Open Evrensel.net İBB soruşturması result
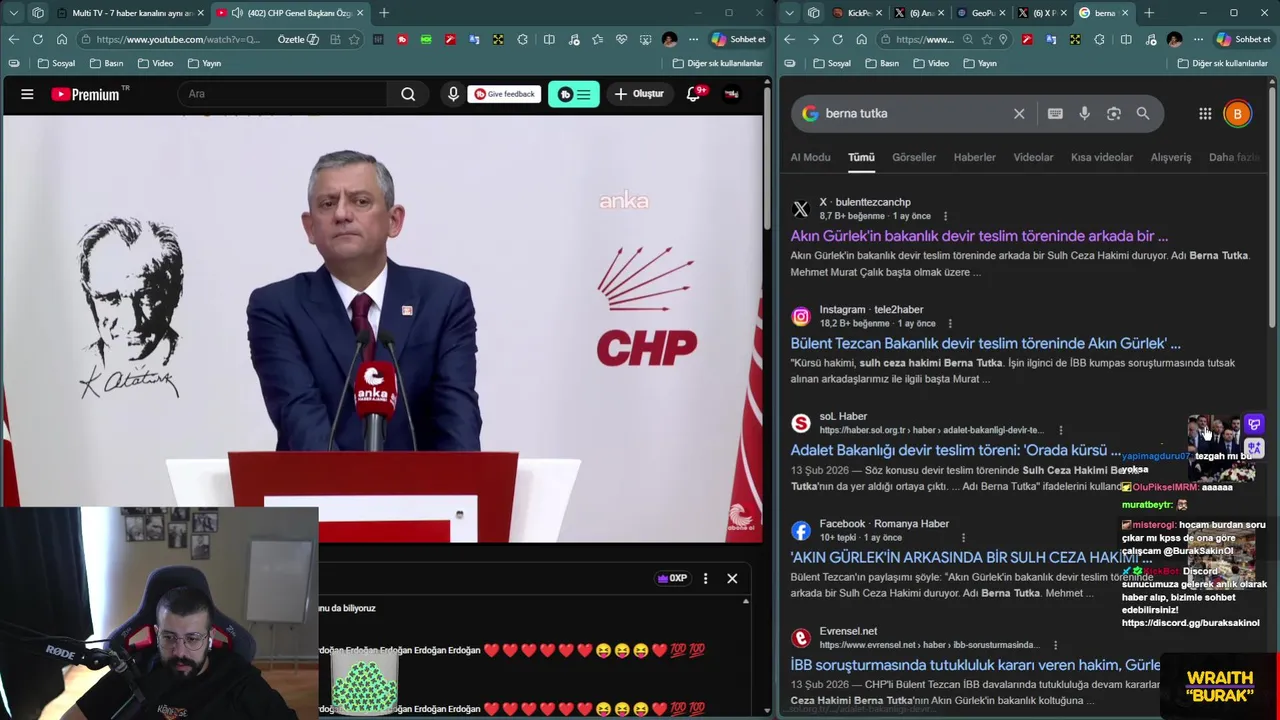 (x=975, y=664)
